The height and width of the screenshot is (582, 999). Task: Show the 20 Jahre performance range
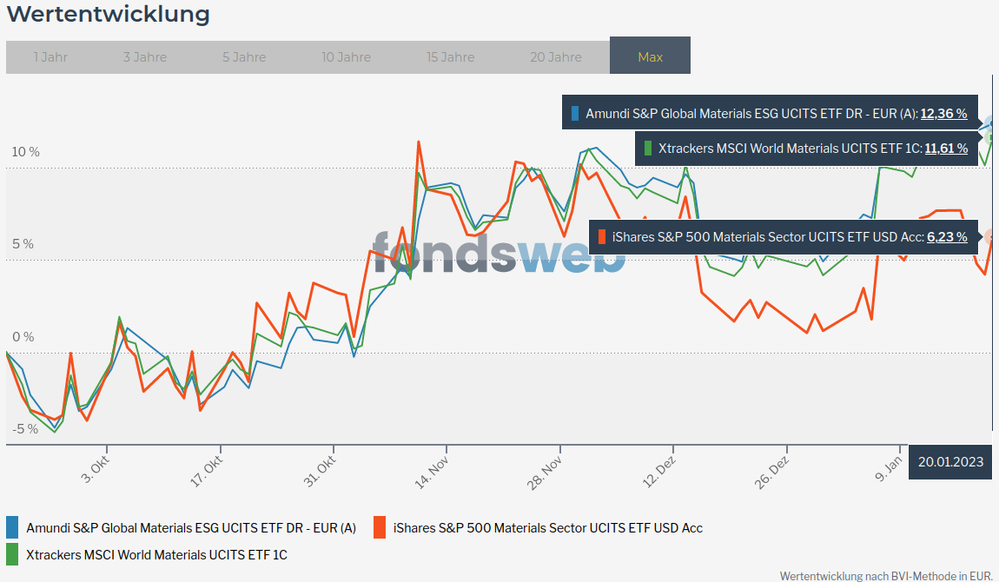coord(556,57)
